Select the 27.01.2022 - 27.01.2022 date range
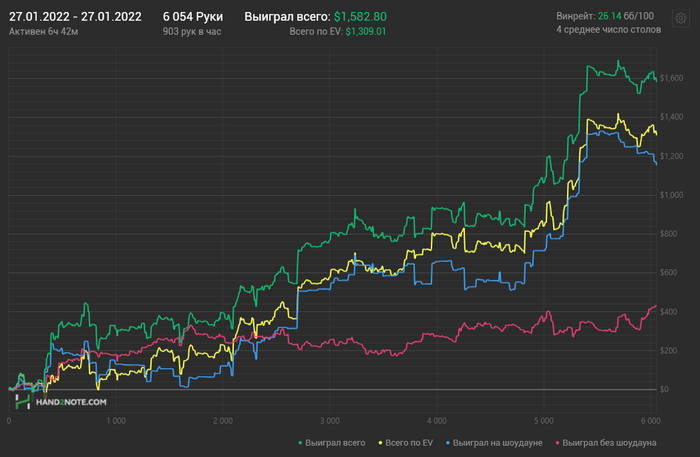The height and width of the screenshot is (457, 700). [x=75, y=17]
